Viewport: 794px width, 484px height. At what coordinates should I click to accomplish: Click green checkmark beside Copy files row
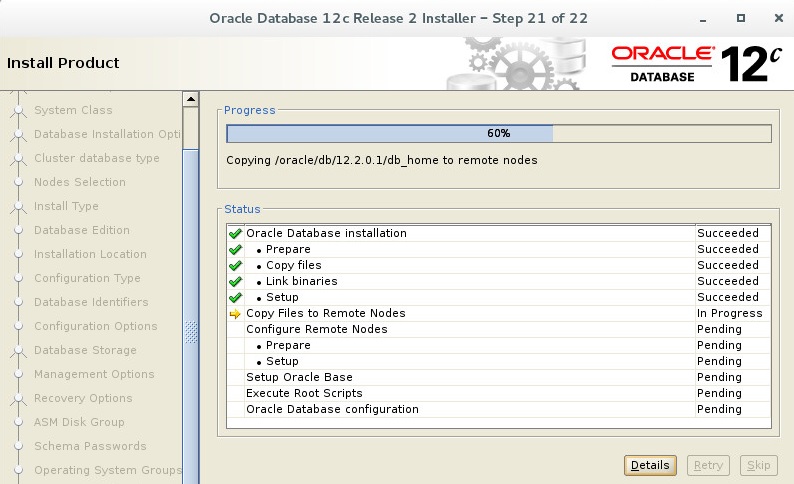pos(235,265)
